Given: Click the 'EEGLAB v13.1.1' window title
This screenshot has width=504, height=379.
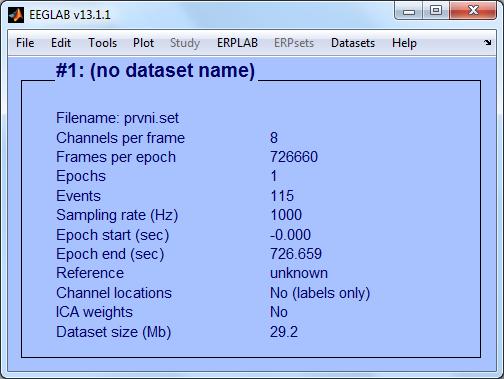Looking at the screenshot, I should point(70,15).
